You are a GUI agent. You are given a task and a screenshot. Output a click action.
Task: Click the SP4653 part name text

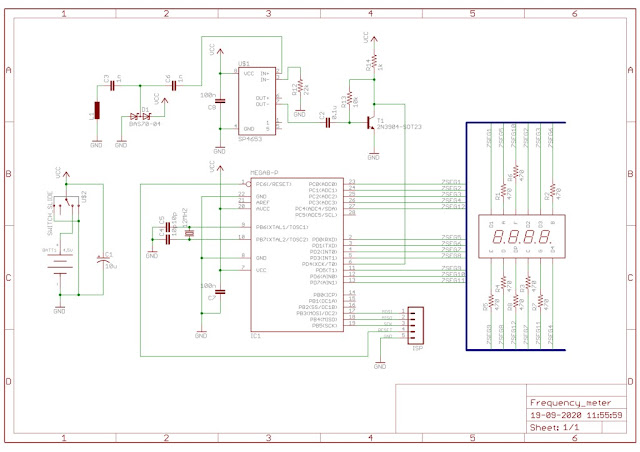click(x=250, y=139)
